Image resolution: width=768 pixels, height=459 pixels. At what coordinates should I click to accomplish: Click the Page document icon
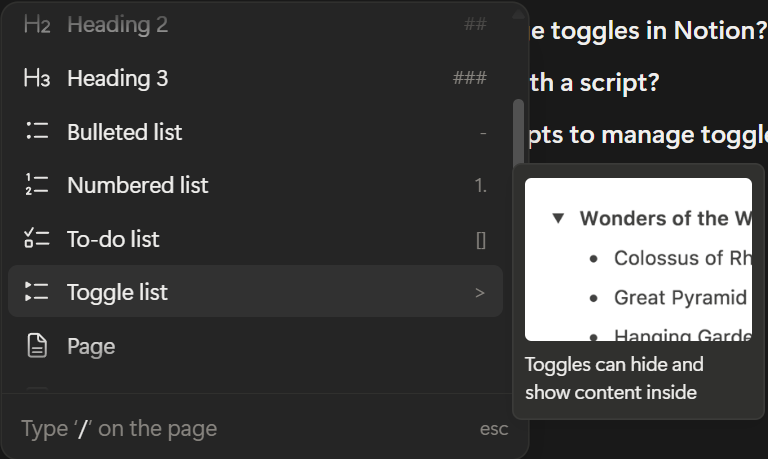[x=37, y=346]
